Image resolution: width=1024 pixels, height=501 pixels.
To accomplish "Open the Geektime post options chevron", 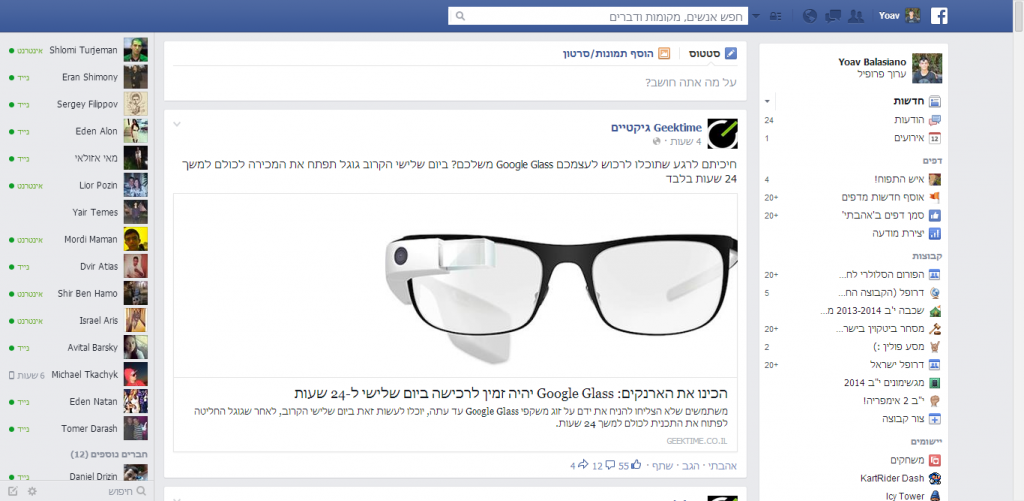I will [176, 123].
